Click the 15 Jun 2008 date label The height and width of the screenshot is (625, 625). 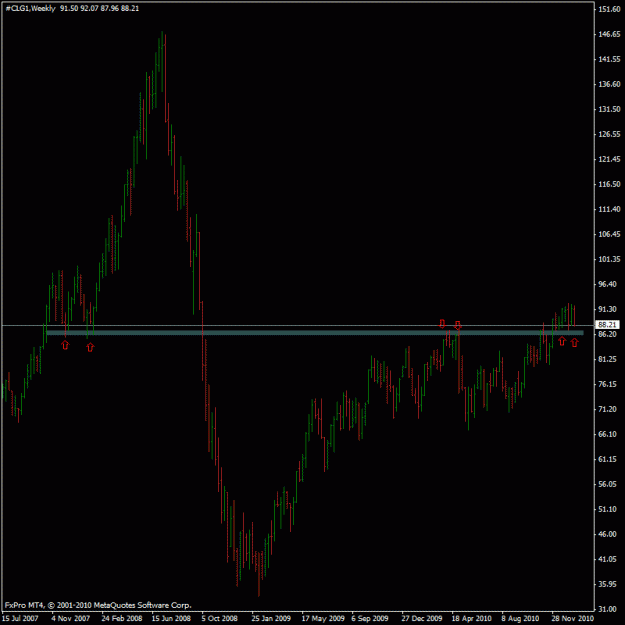click(x=171, y=619)
